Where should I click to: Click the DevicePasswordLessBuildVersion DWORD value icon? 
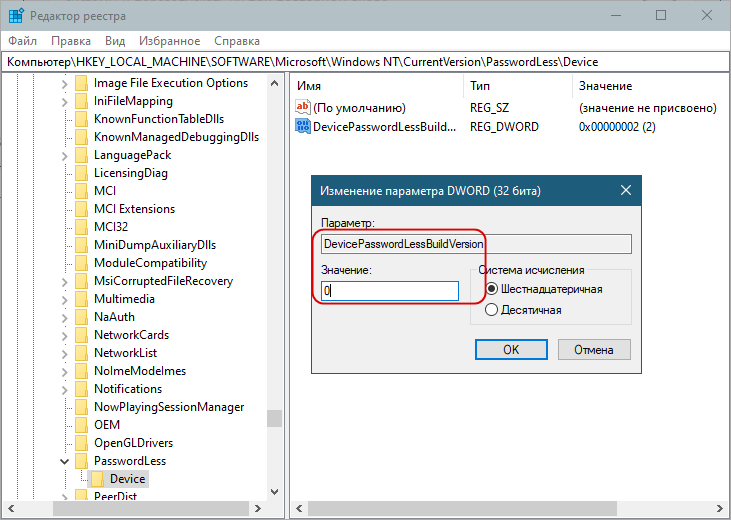click(304, 127)
